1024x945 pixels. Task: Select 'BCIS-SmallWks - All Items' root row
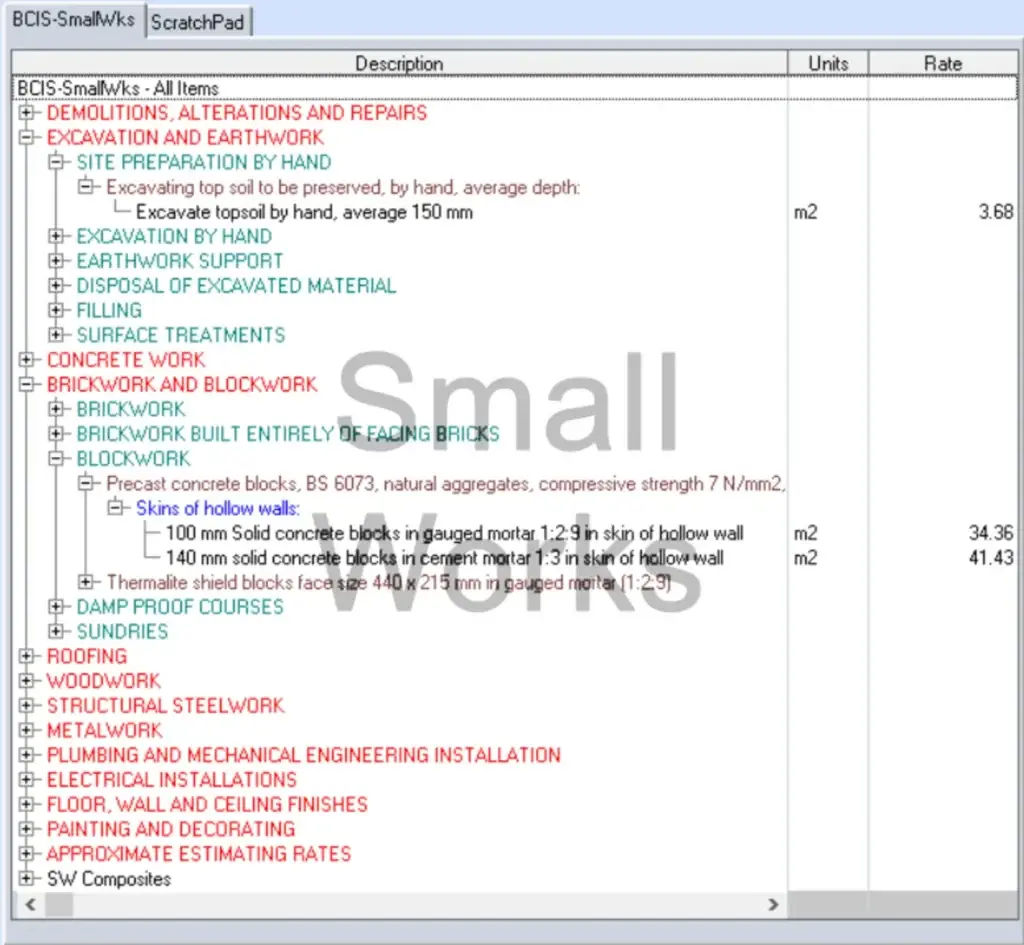tap(514, 88)
